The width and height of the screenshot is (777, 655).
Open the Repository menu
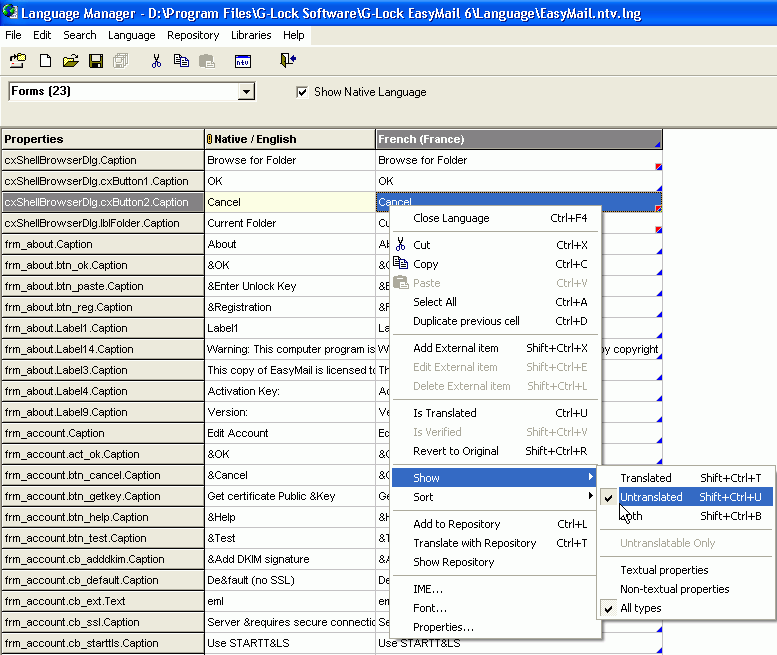[x=193, y=35]
